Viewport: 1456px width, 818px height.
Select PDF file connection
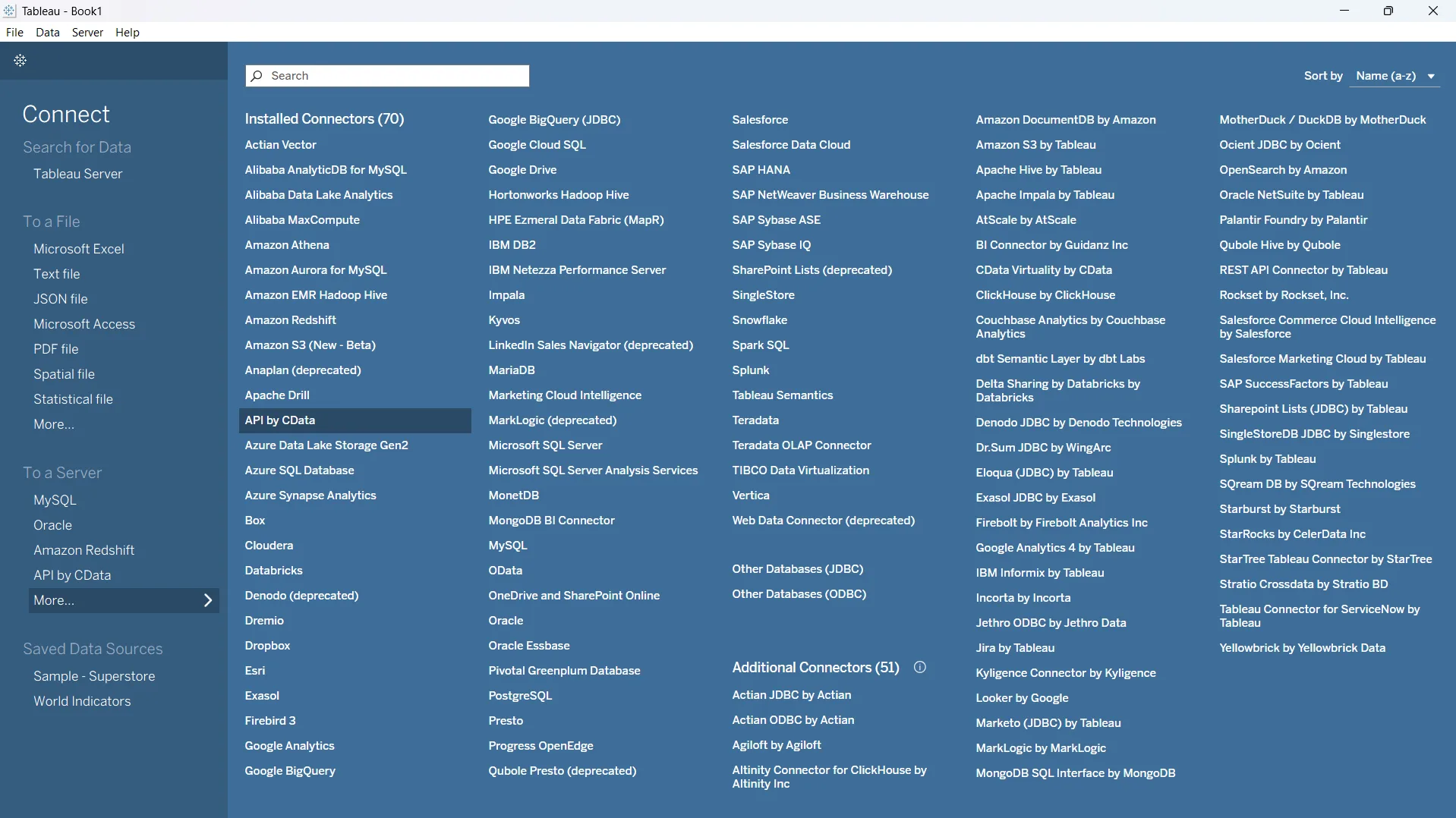56,349
